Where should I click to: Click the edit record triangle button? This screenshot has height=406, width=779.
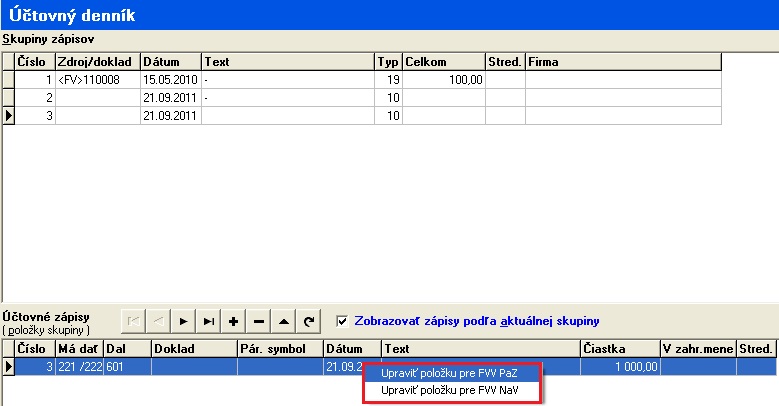[284, 321]
